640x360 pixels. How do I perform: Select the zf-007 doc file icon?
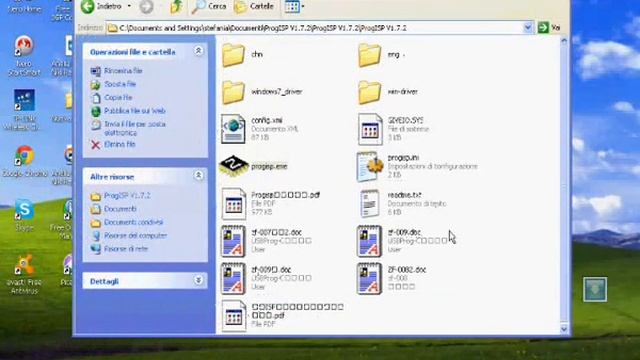[x=233, y=241]
